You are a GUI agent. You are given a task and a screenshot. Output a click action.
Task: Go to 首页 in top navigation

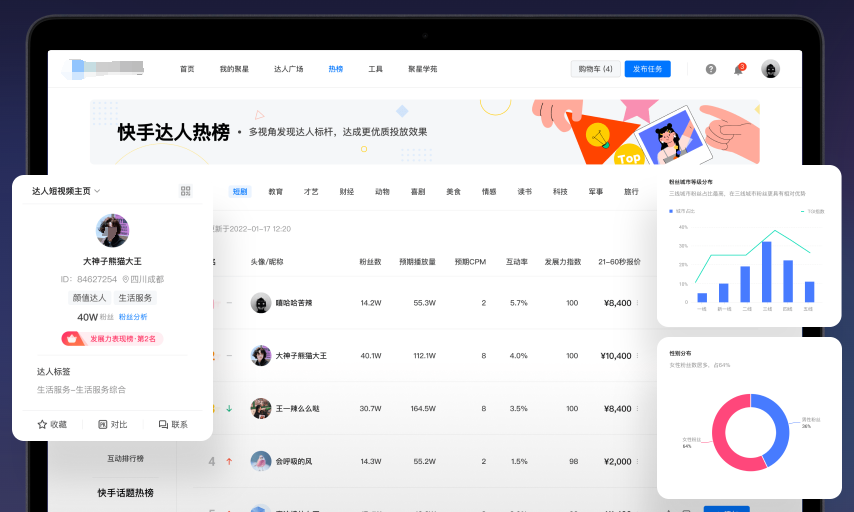coord(187,69)
